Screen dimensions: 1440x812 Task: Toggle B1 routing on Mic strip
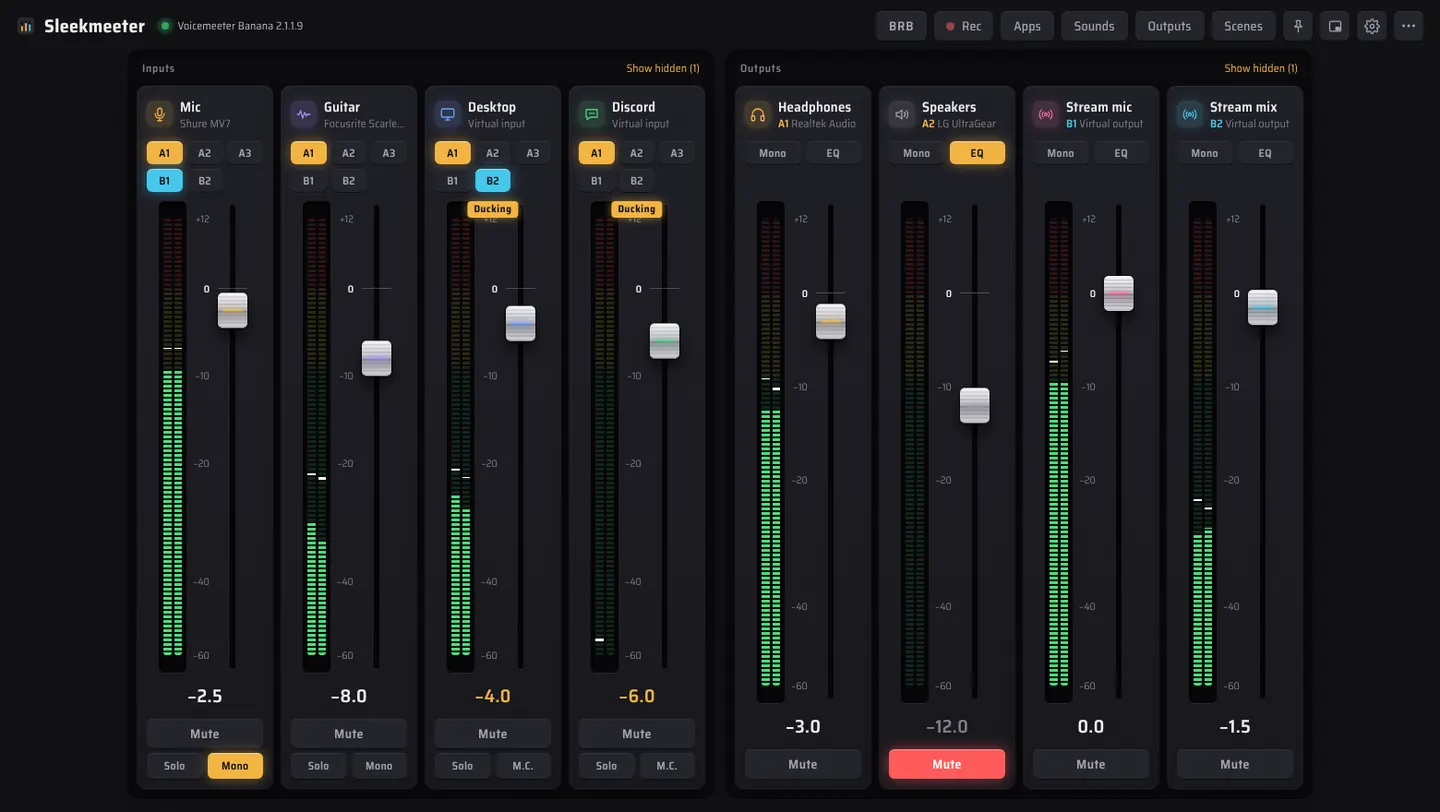coord(164,181)
